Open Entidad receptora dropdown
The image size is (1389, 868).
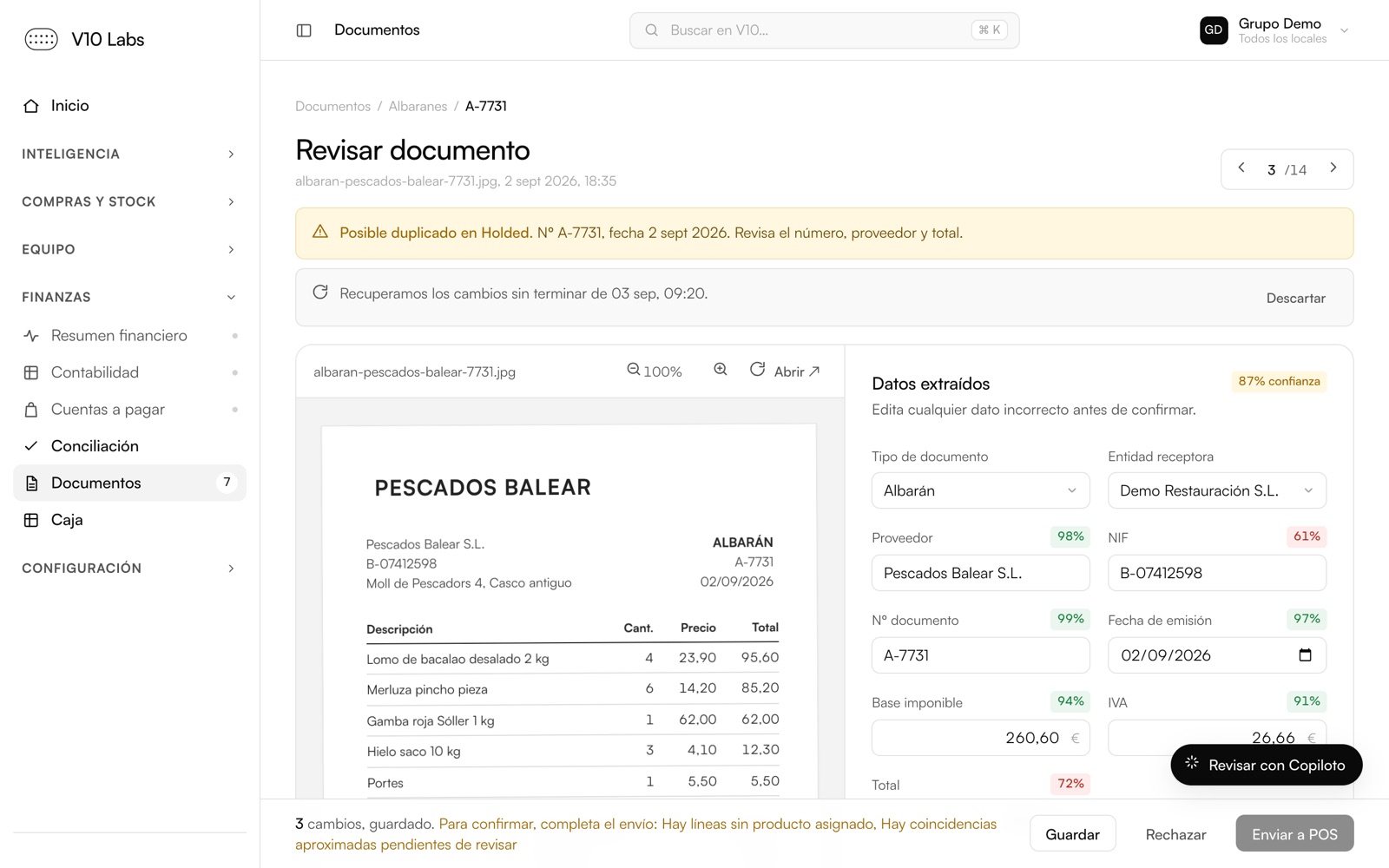point(1217,490)
